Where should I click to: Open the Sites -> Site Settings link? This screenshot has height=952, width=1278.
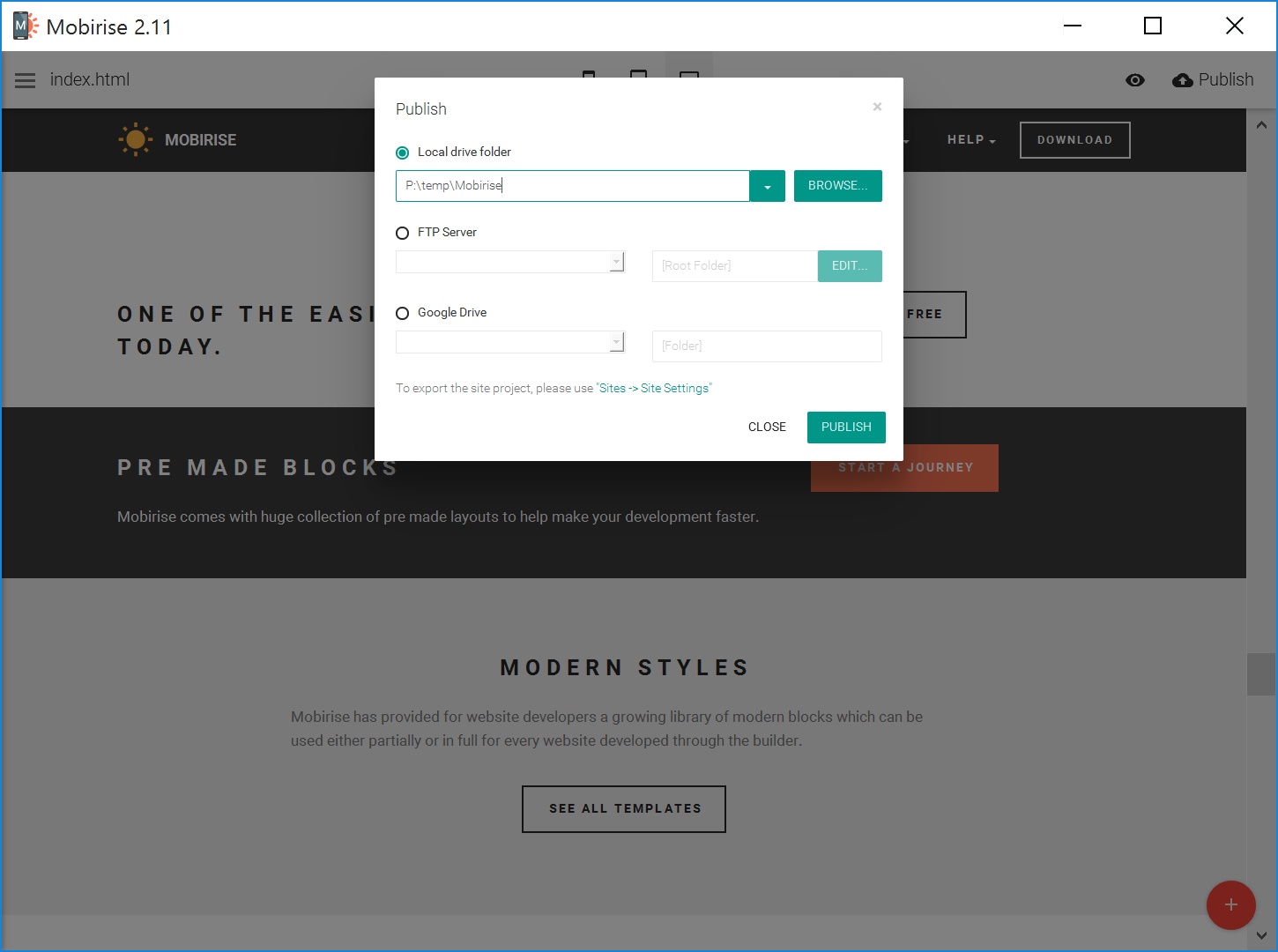click(x=653, y=389)
